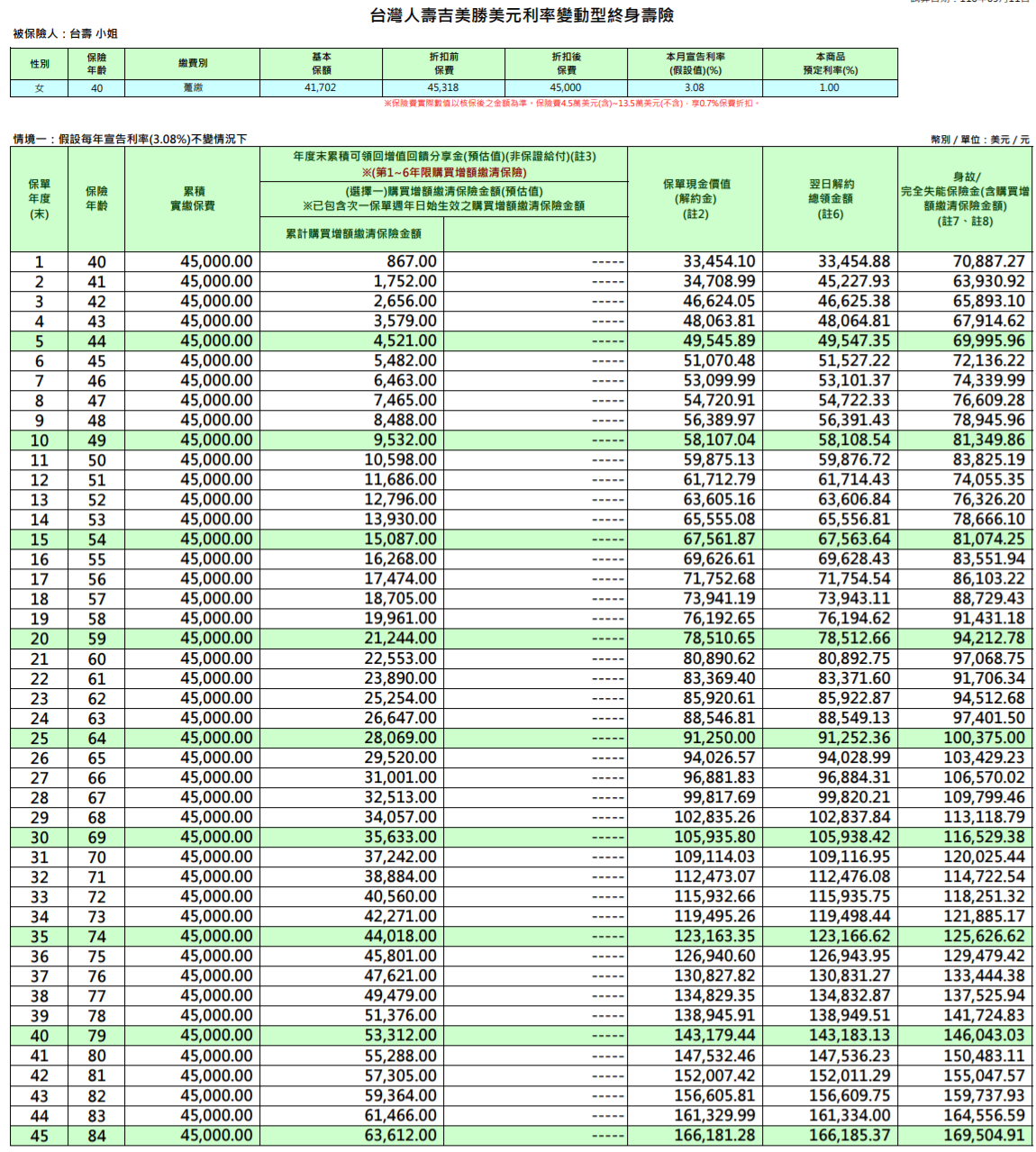Click the 繳費別 header cell

[193, 64]
